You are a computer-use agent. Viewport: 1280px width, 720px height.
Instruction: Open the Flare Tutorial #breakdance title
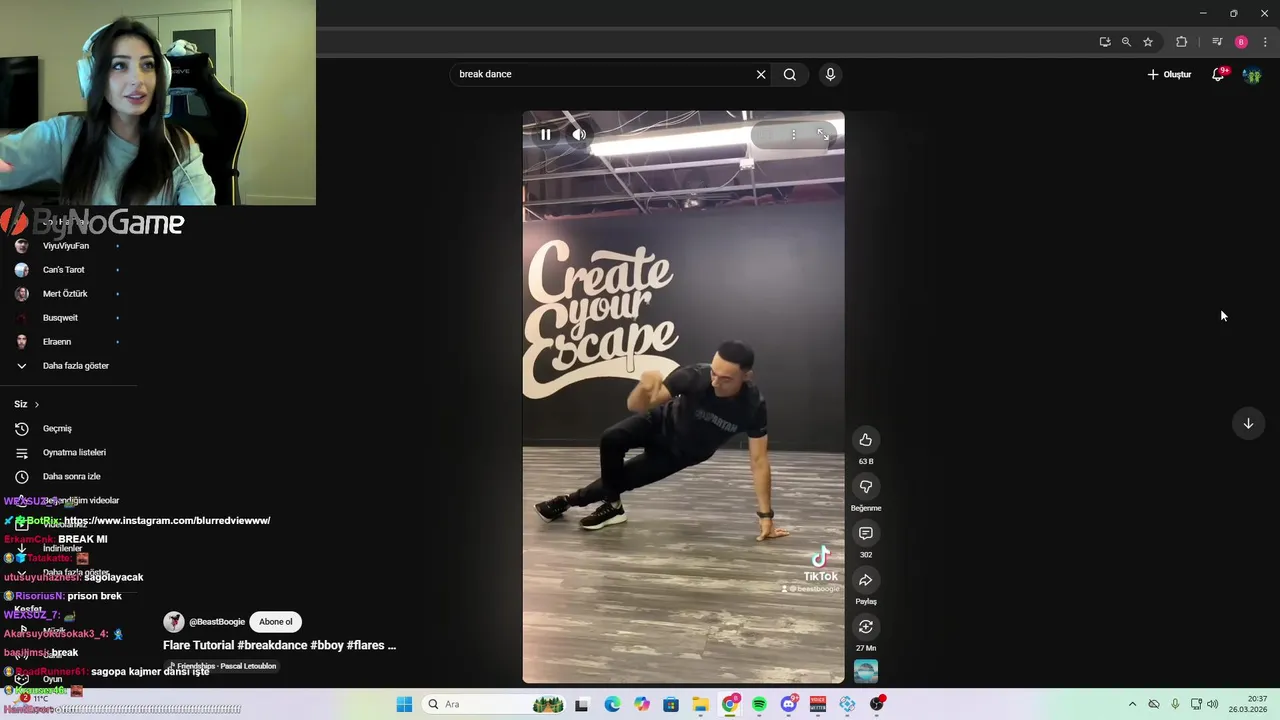(280, 646)
